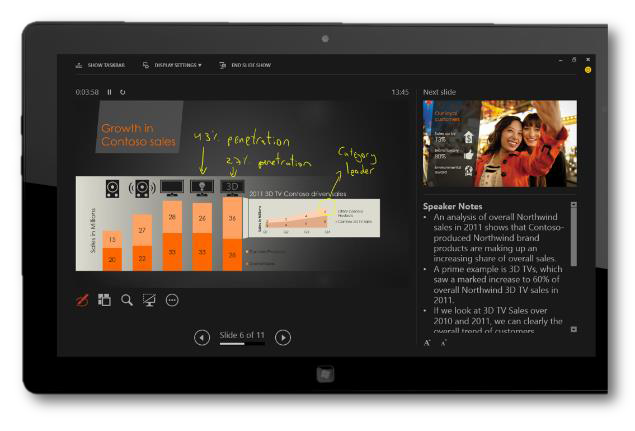Open more slide show options

(x=172, y=300)
